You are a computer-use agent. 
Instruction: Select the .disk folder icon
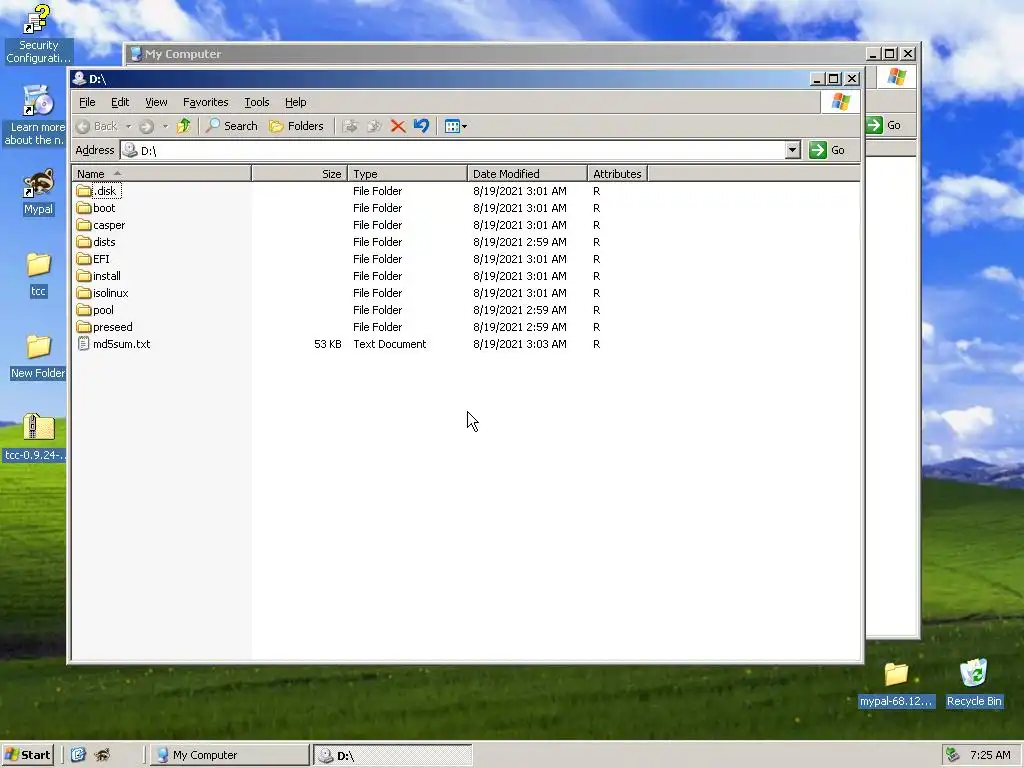84,191
